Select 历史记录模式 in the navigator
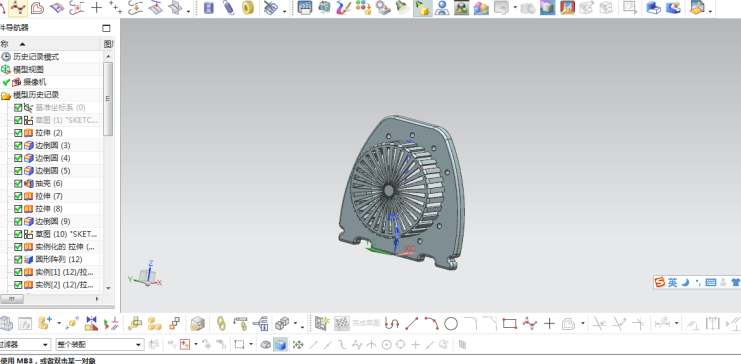Image resolution: width=741 pixels, height=364 pixels. (x=36, y=57)
